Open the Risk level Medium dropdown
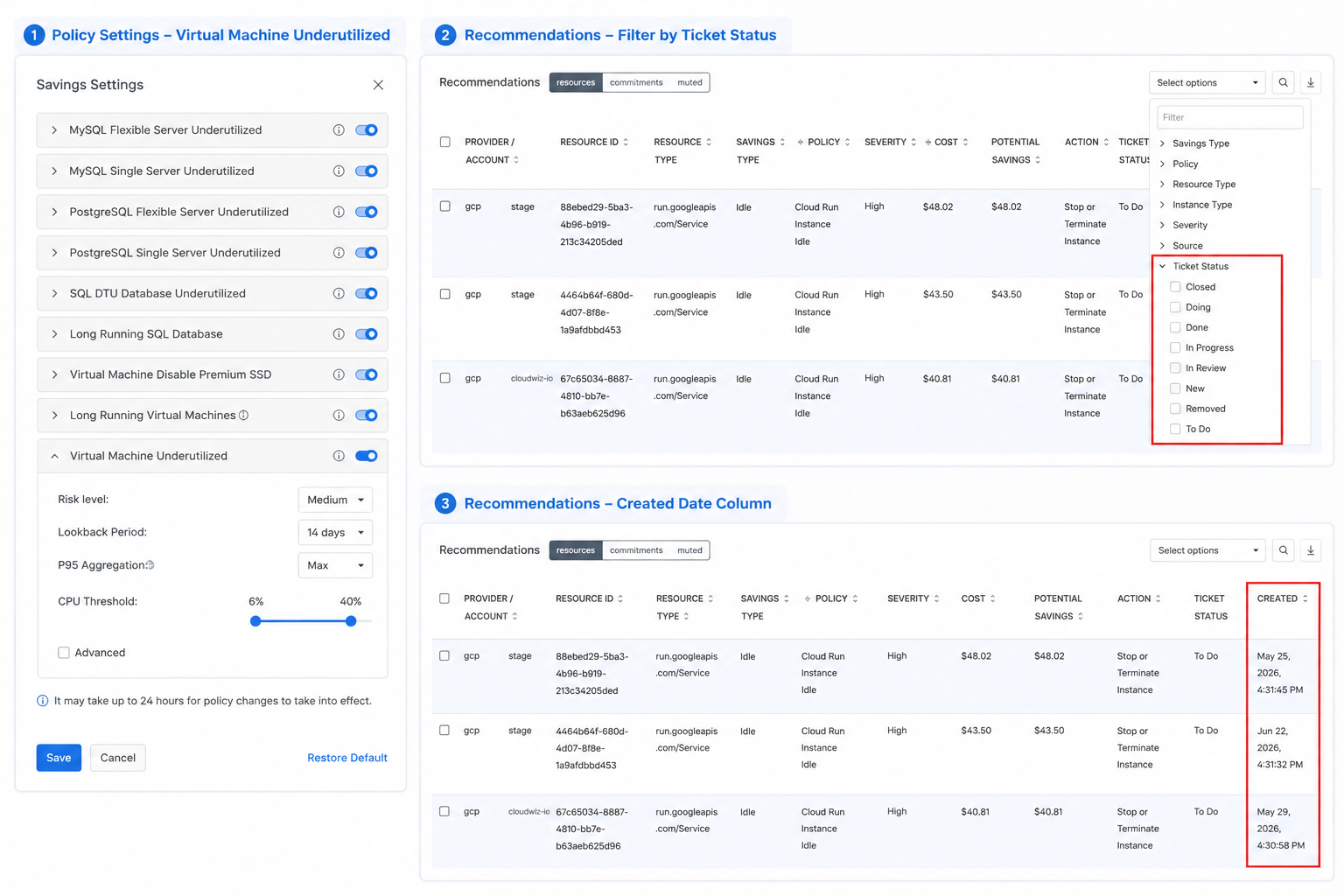This screenshot has width=1344, height=896. click(335, 500)
